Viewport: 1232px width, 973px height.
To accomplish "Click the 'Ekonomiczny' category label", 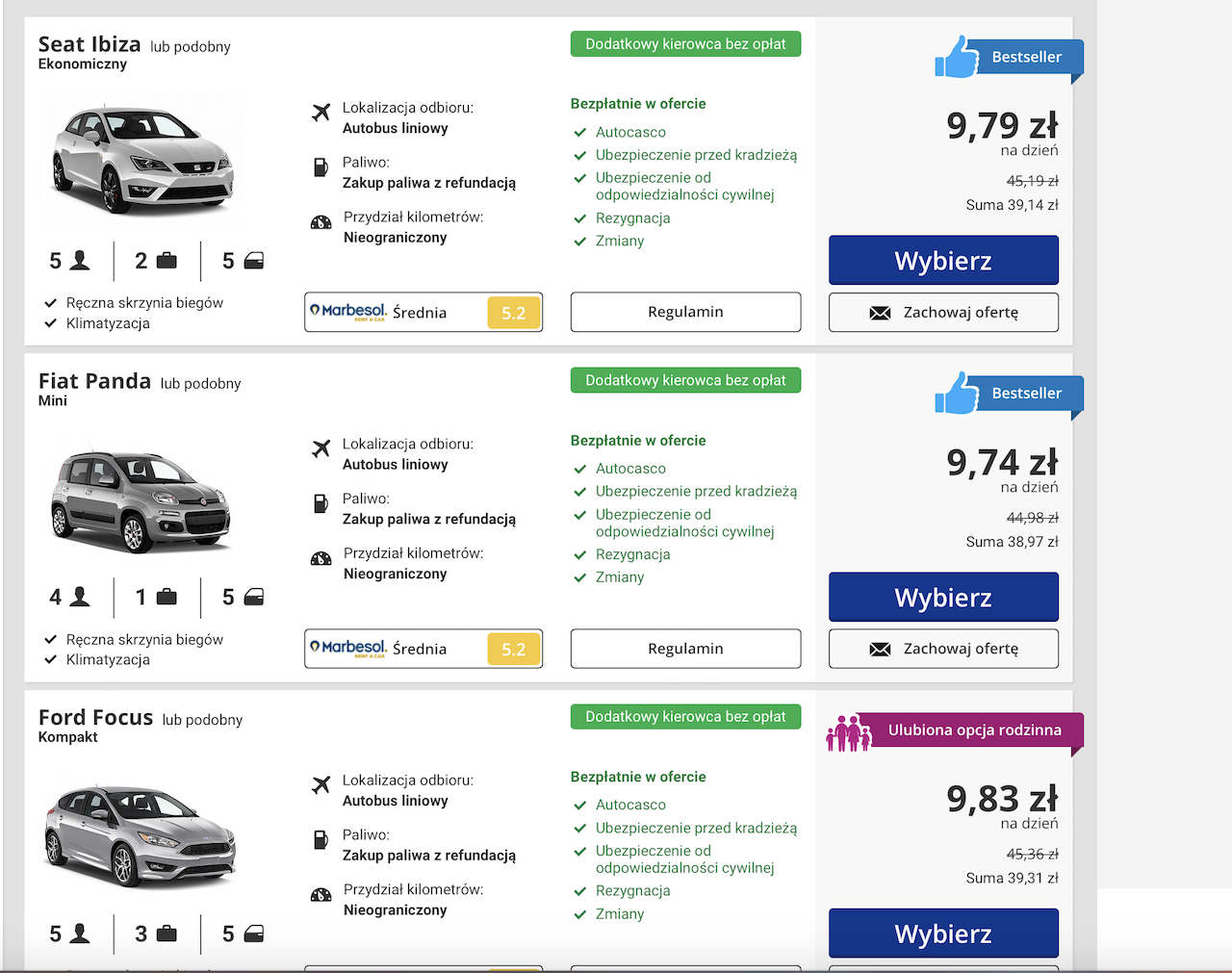I will [x=83, y=64].
